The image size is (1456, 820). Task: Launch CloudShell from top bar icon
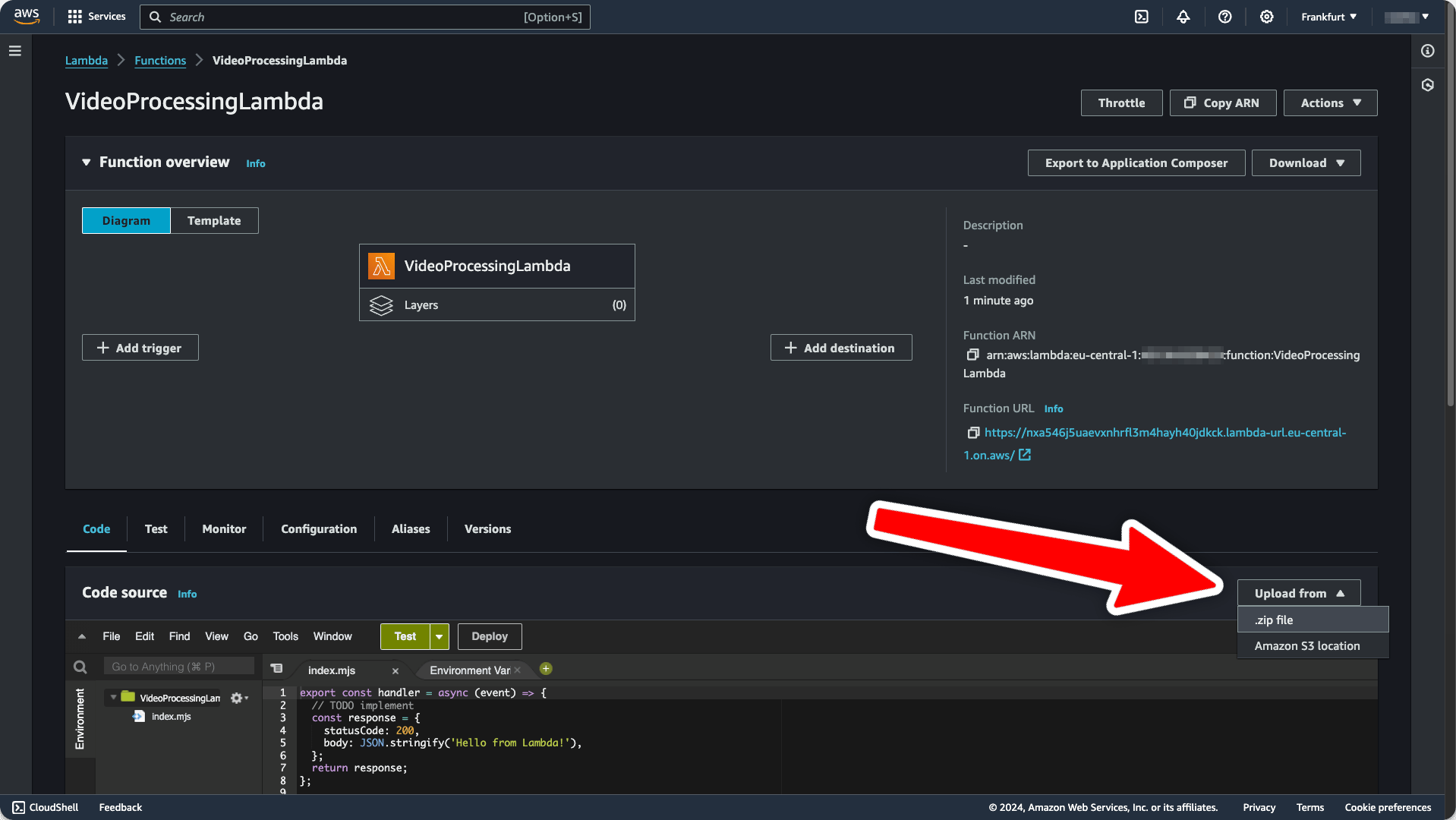click(1142, 17)
